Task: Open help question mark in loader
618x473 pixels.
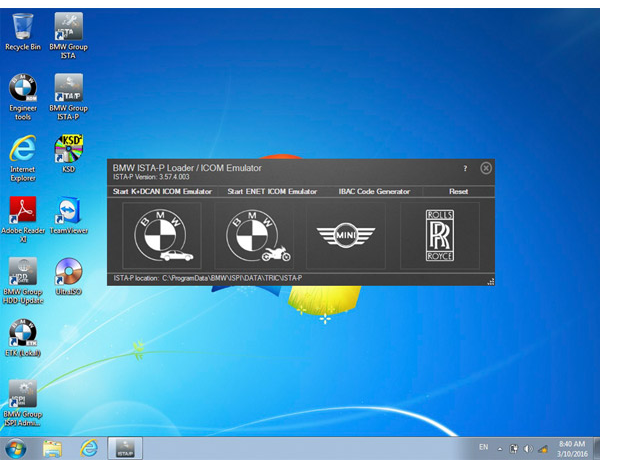Action: 465,169
